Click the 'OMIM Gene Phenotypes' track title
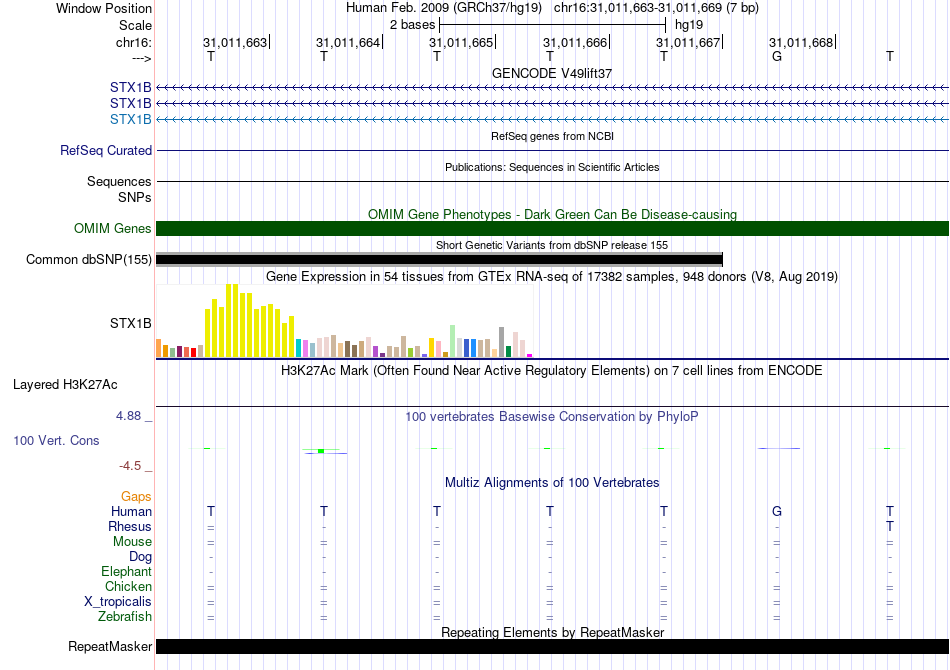The width and height of the screenshot is (950, 670). coord(552,214)
